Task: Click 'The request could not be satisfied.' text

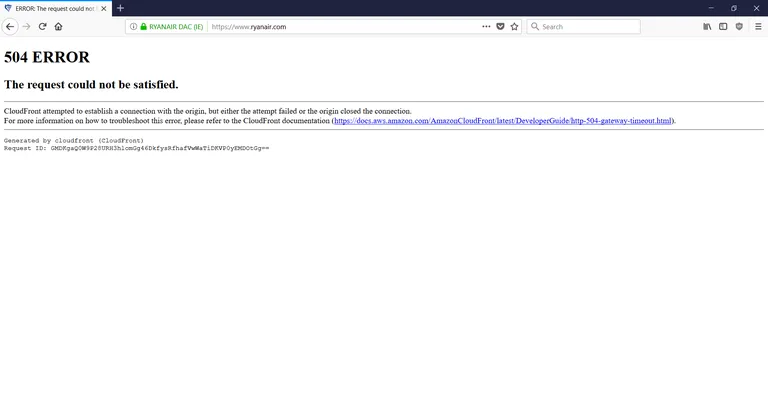Action: pos(91,85)
